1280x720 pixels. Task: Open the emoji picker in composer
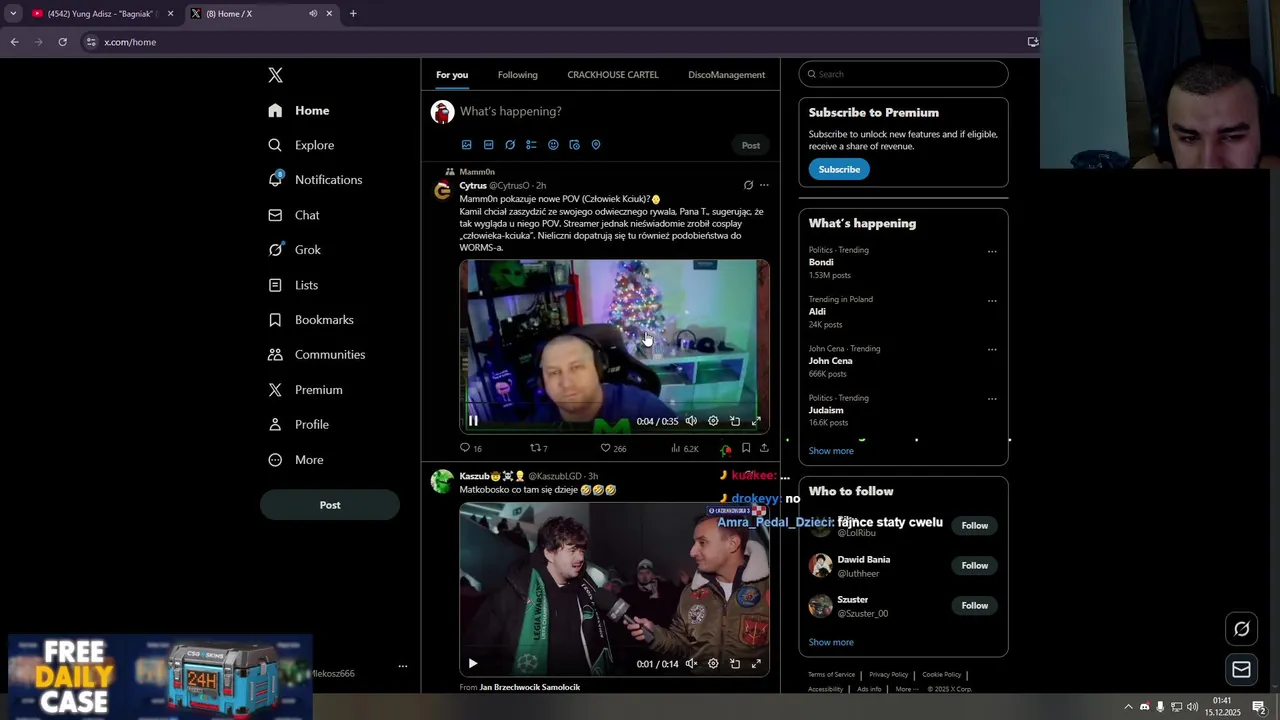[x=553, y=145]
